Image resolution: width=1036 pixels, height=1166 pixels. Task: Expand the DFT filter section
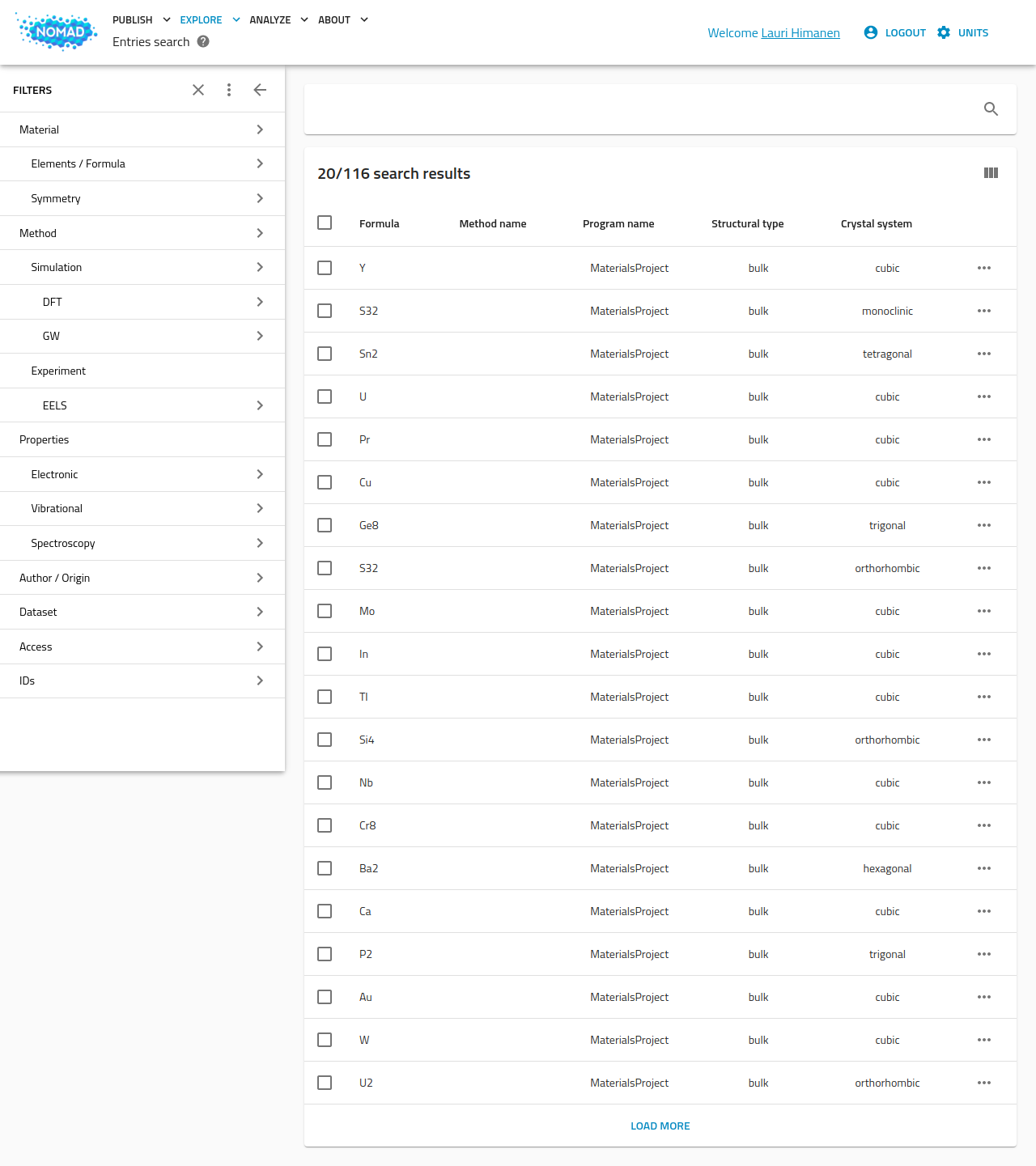[142, 302]
